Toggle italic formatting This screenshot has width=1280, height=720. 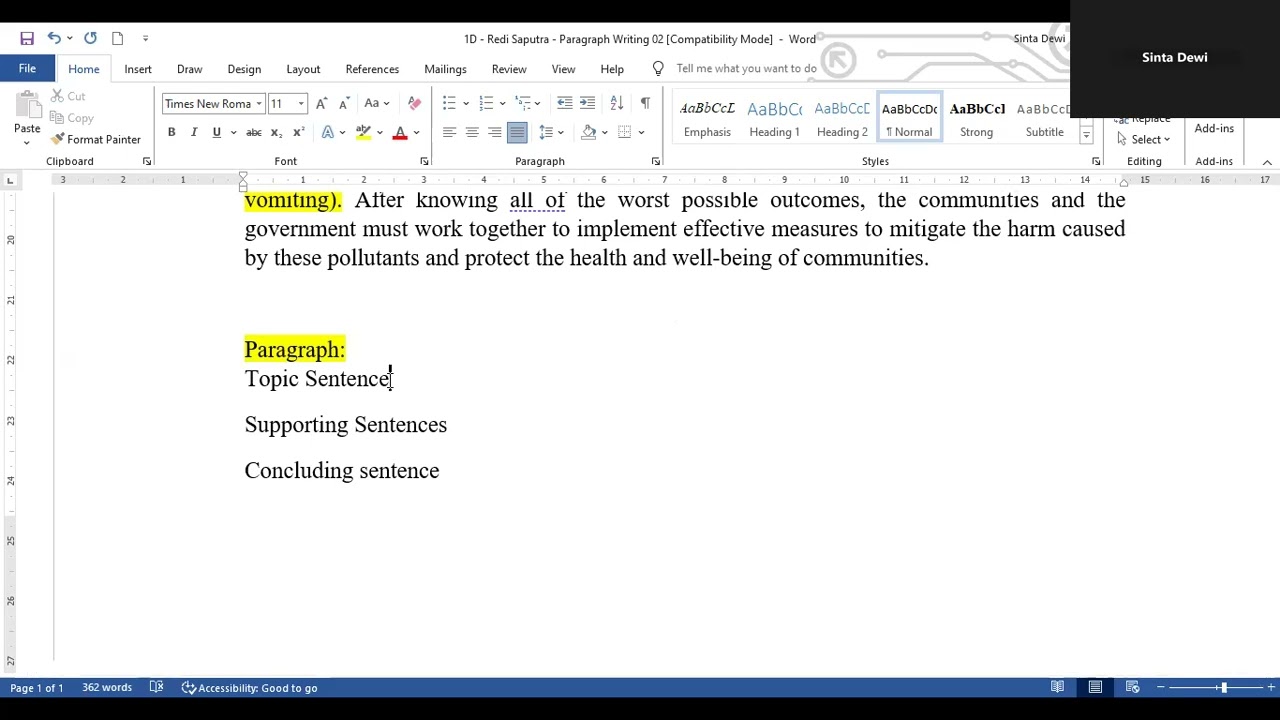pyautogui.click(x=193, y=132)
